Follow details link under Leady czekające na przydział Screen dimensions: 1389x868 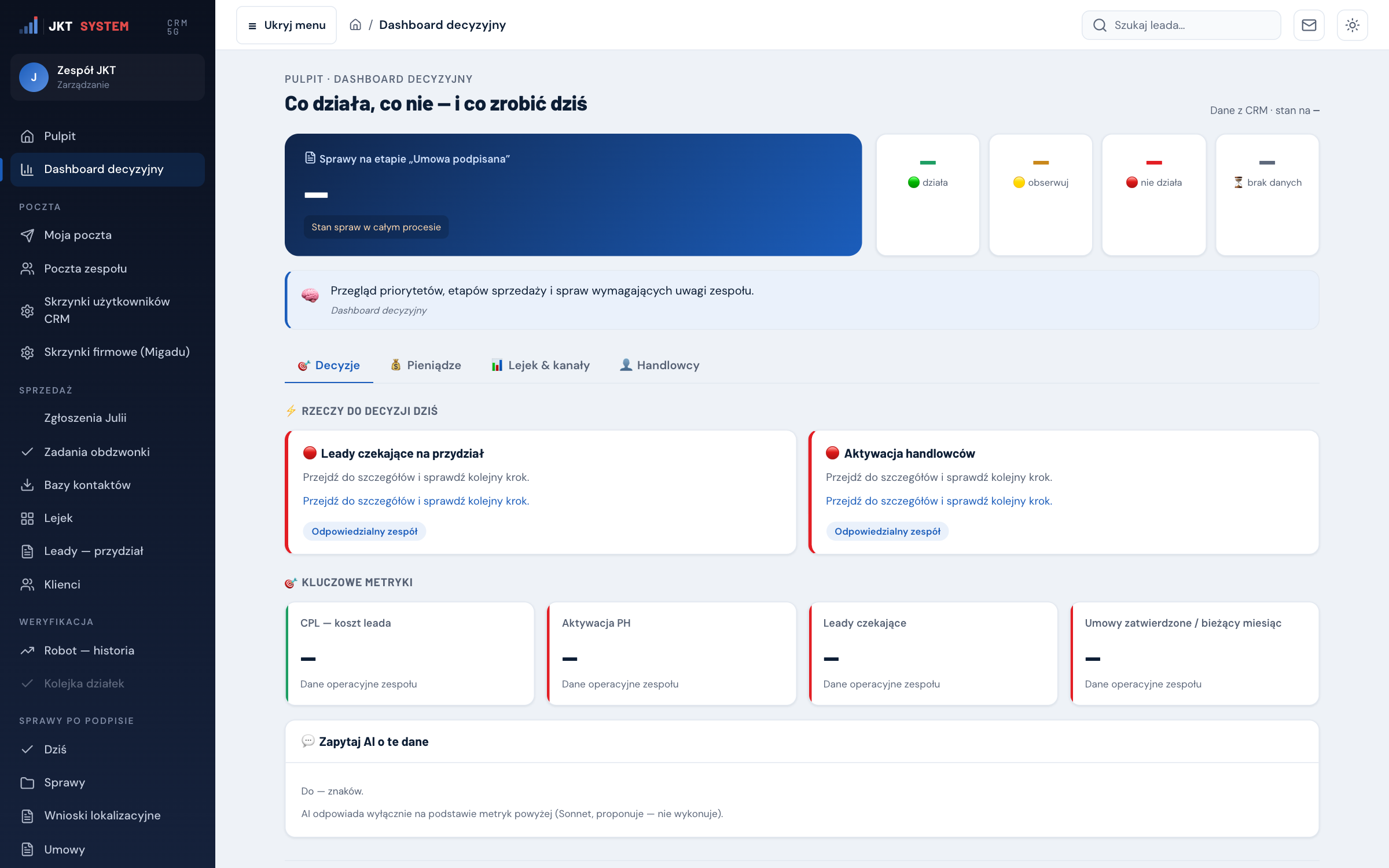[416, 501]
